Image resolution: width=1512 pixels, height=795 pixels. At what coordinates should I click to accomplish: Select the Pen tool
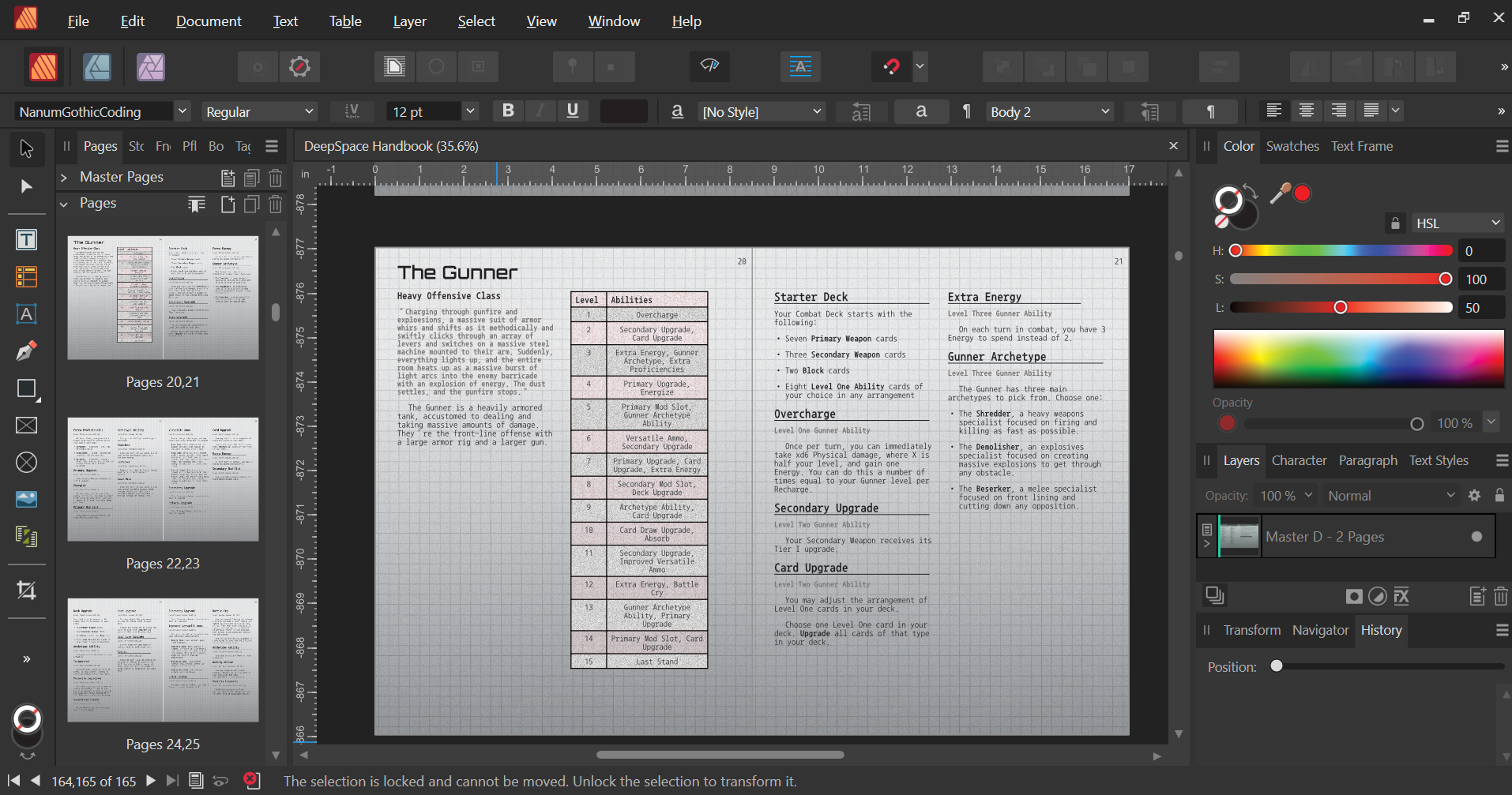(26, 351)
